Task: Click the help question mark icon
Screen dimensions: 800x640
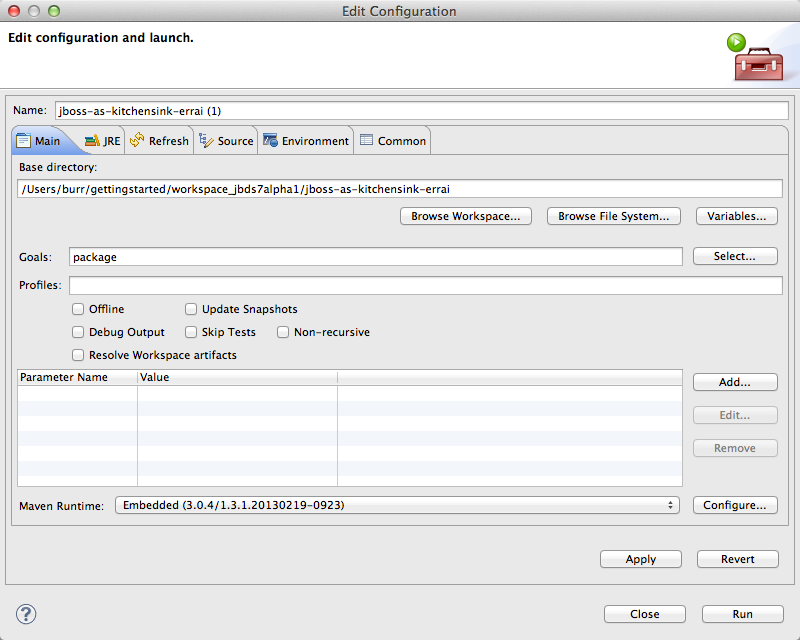Action: [26, 614]
